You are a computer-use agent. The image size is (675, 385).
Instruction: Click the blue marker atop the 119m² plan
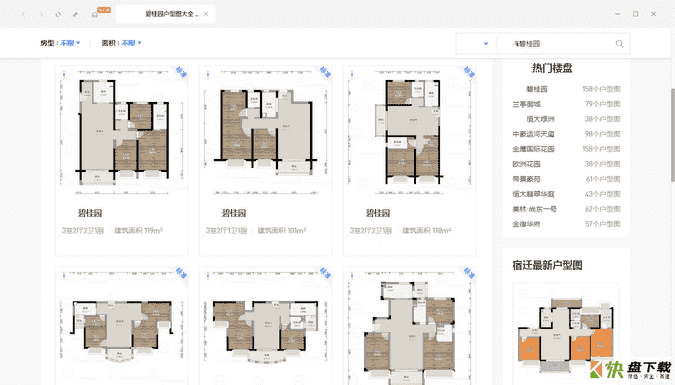(64, 75)
